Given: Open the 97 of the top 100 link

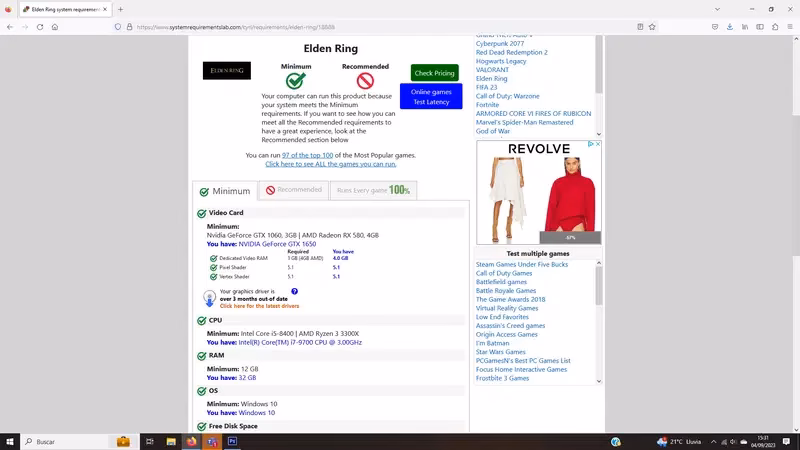Looking at the screenshot, I should 307,155.
